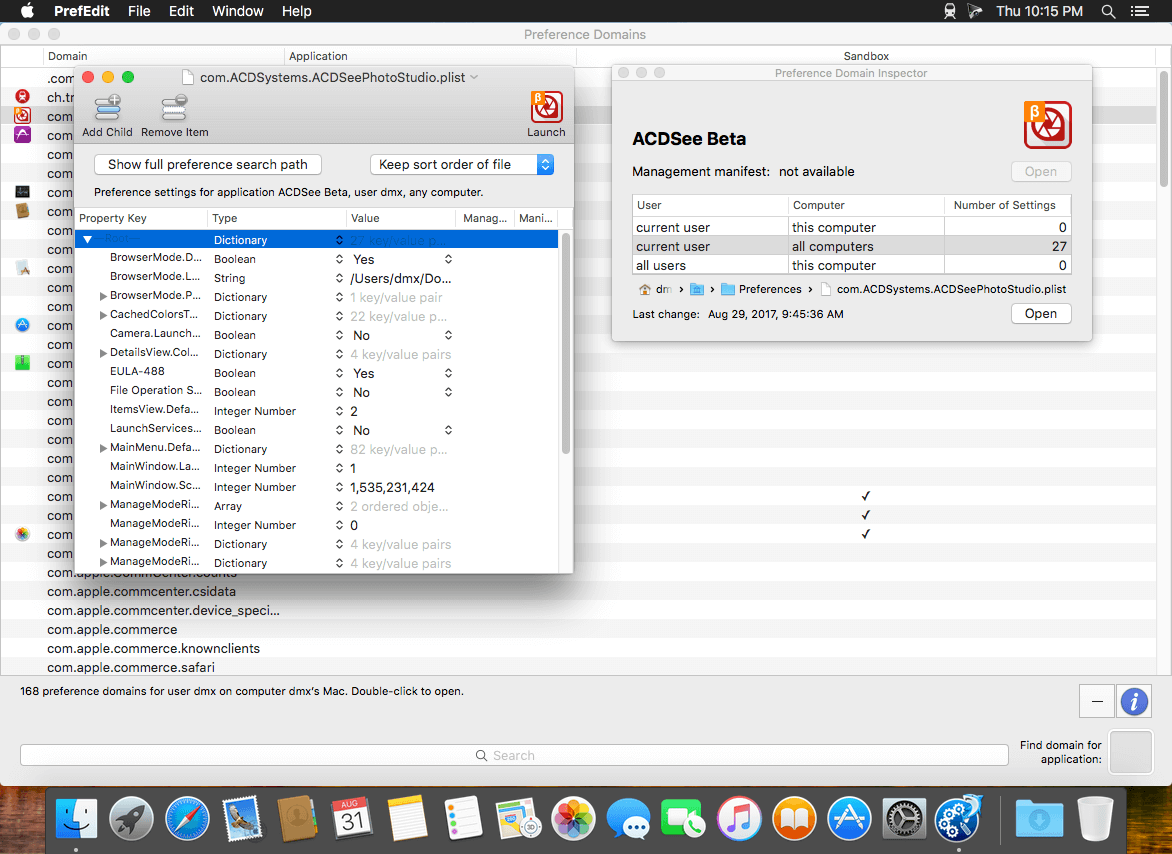This screenshot has height=854, width=1172.
Task: Select the 'current user / all computers' row
Action: (851, 247)
